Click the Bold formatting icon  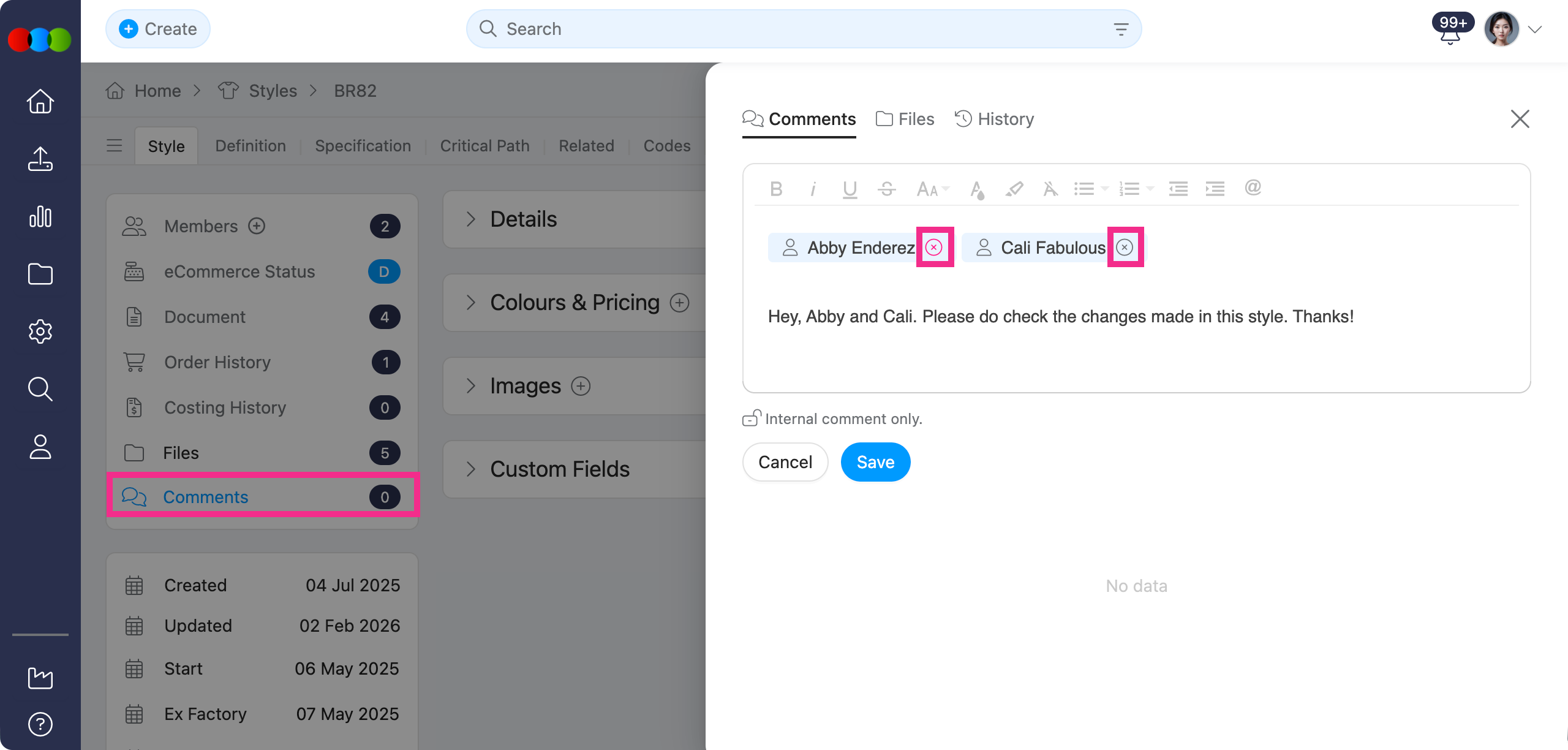coord(776,189)
